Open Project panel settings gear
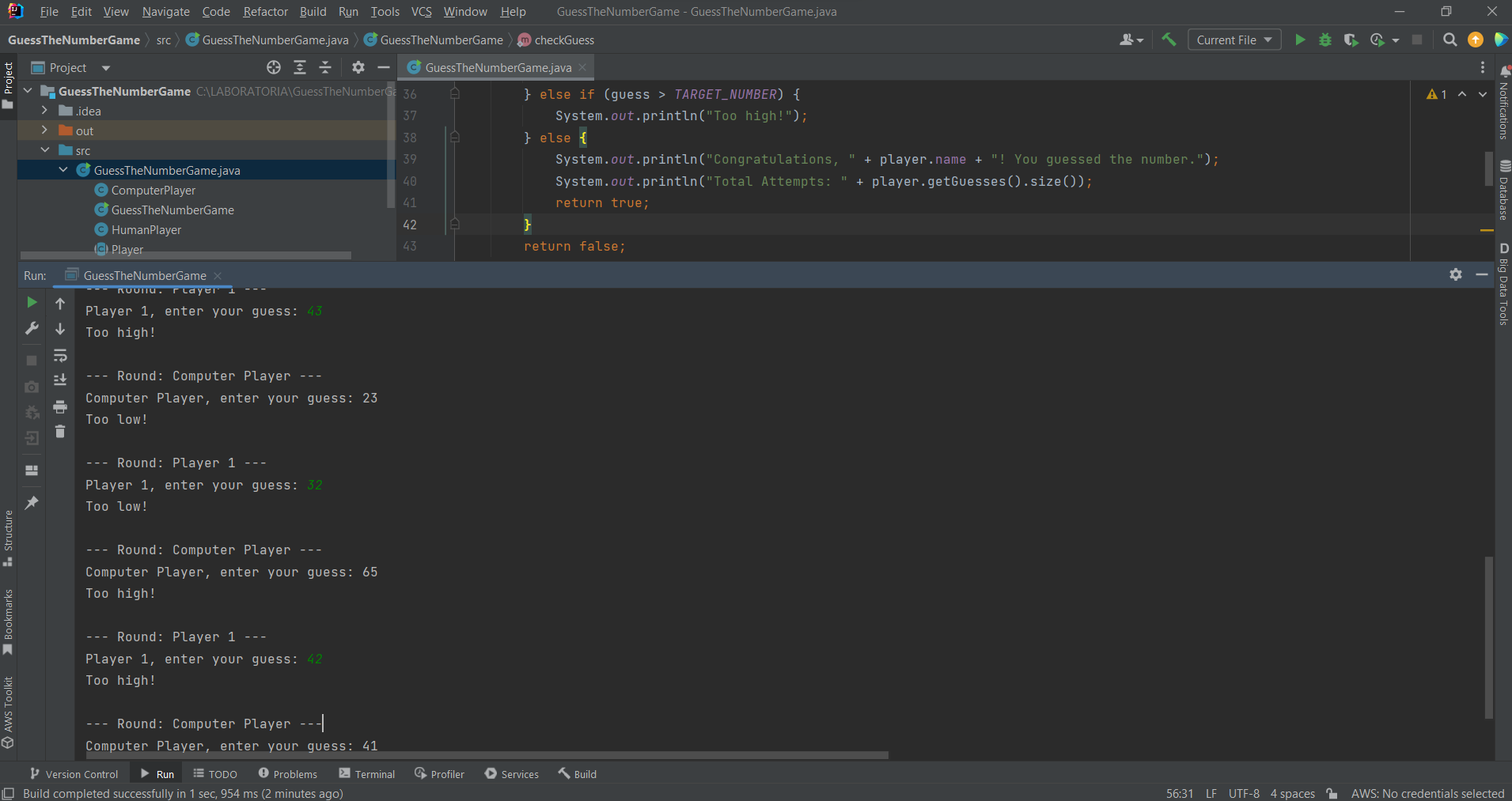Screen dimensions: 1512x801 (x=358, y=67)
